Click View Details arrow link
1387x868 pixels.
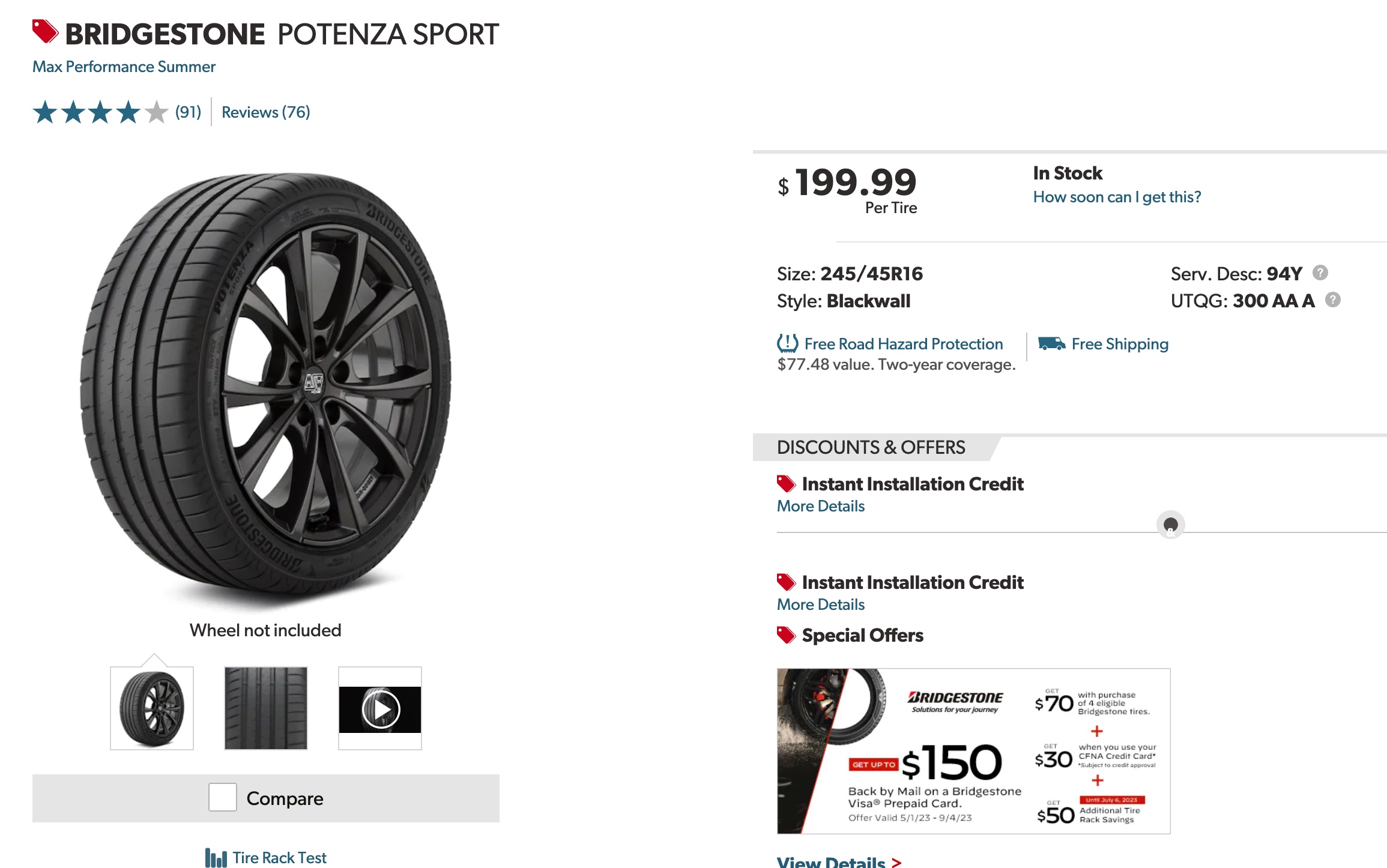pyautogui.click(x=839, y=862)
